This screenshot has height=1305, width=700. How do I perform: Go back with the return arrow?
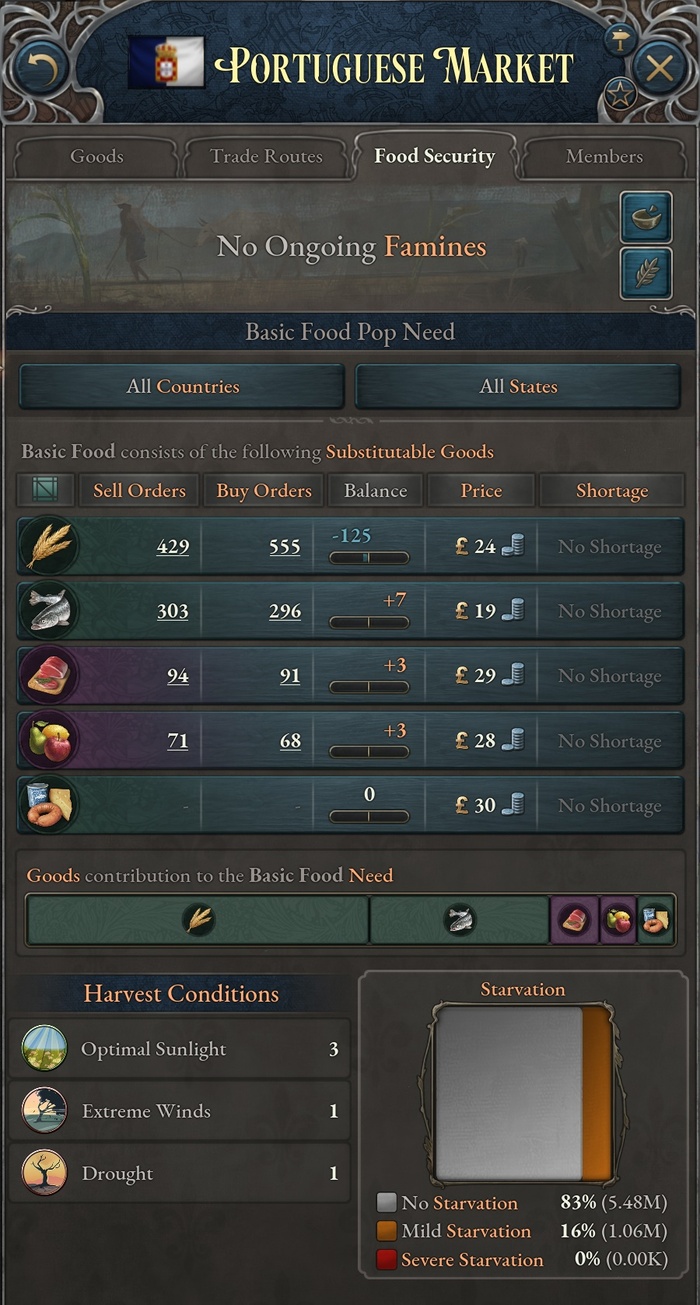[40, 68]
